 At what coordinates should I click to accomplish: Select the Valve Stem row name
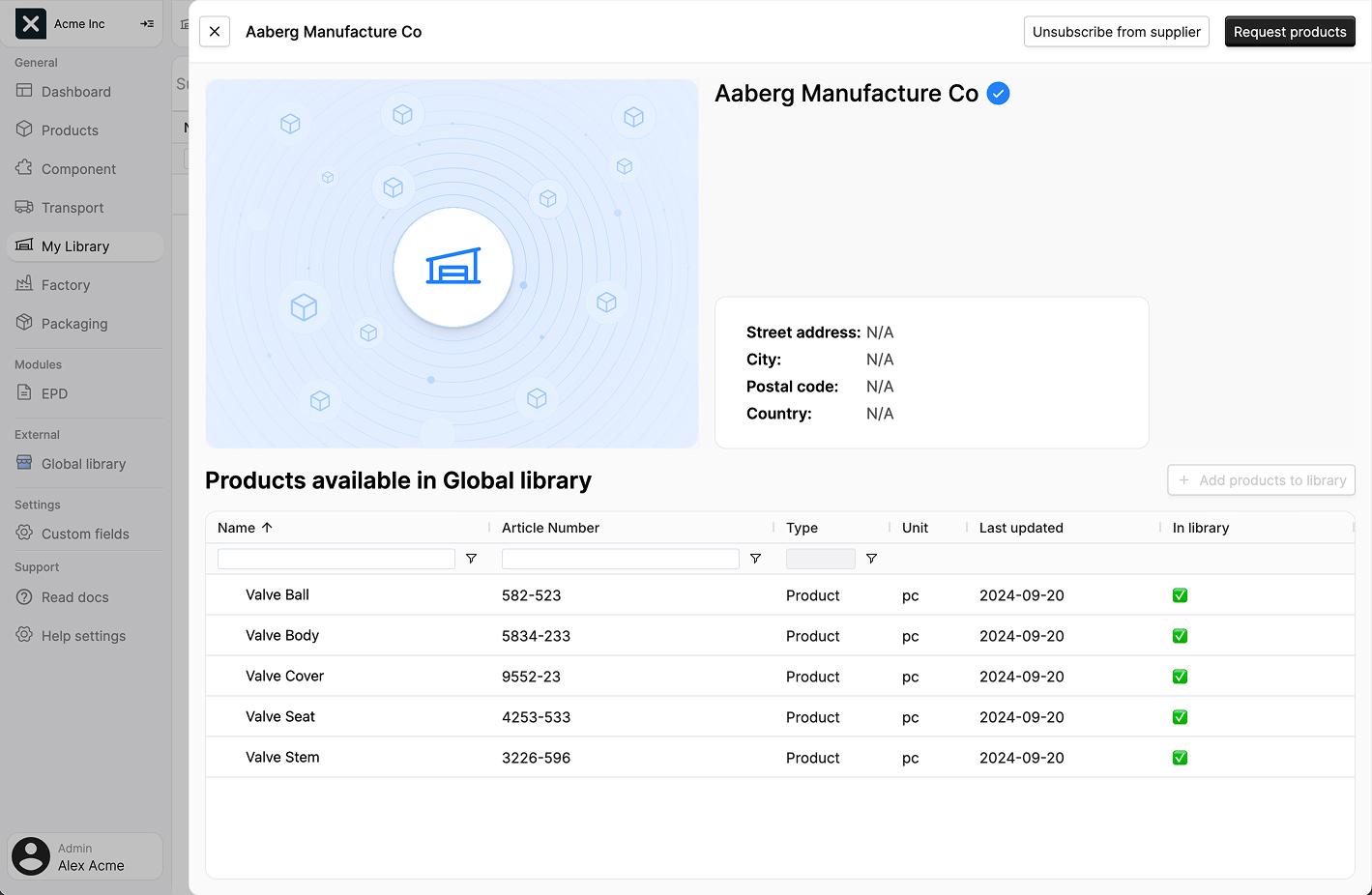tap(282, 757)
